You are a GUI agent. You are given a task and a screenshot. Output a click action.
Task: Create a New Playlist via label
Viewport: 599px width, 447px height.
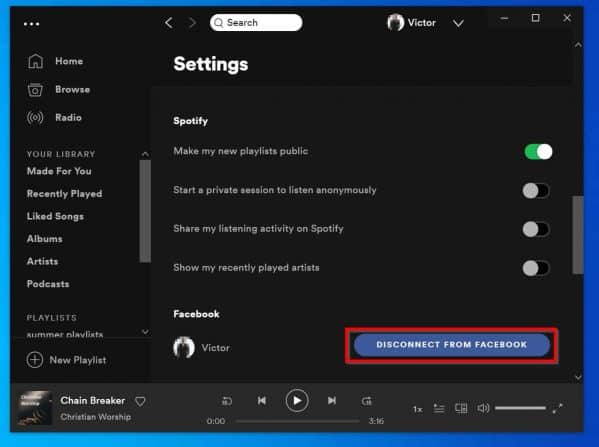[x=78, y=360]
